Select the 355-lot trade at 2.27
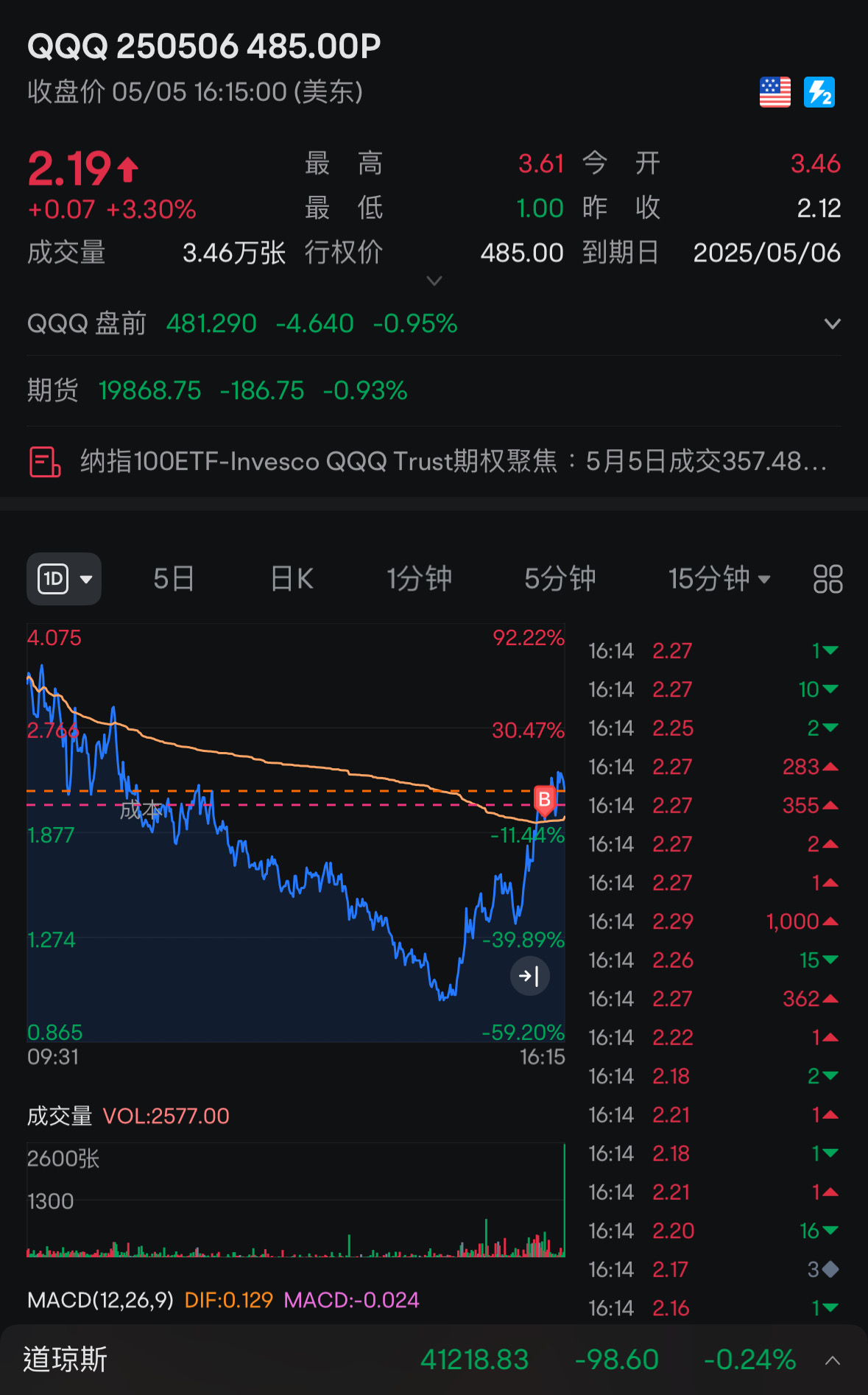868x1395 pixels. click(713, 806)
